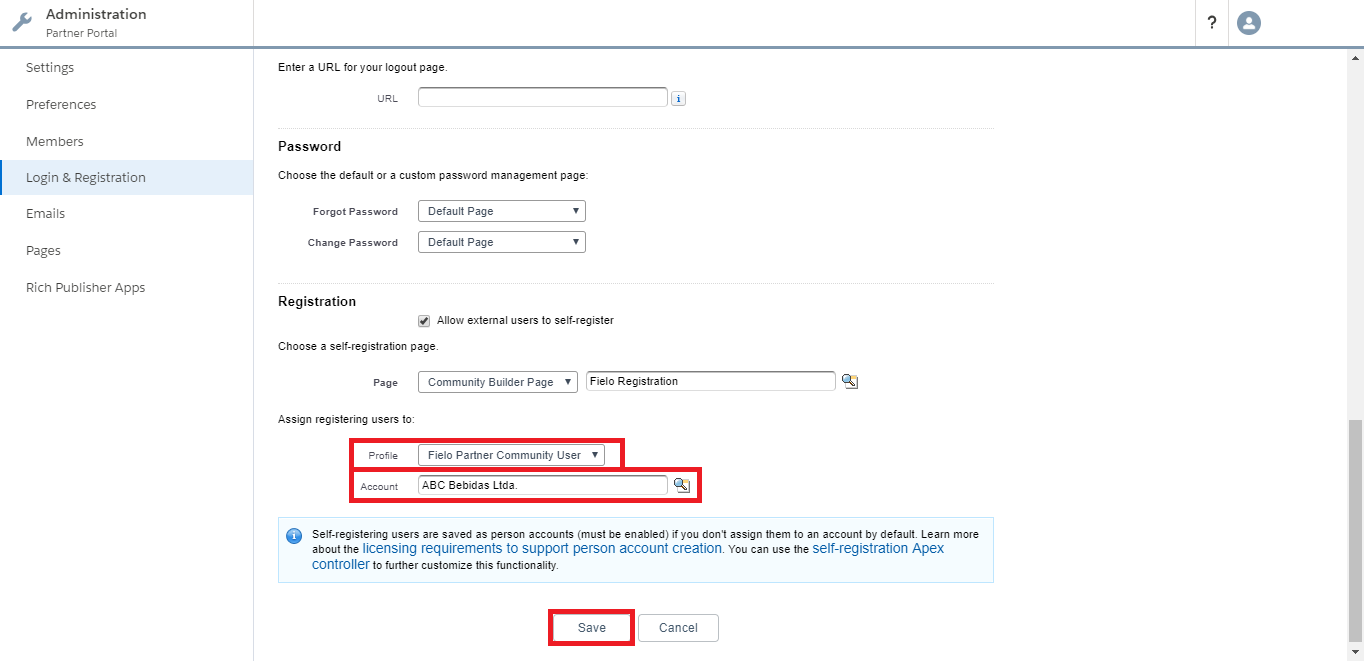The image size is (1364, 661).
Task: Open the help question mark icon
Action: pyautogui.click(x=1211, y=22)
